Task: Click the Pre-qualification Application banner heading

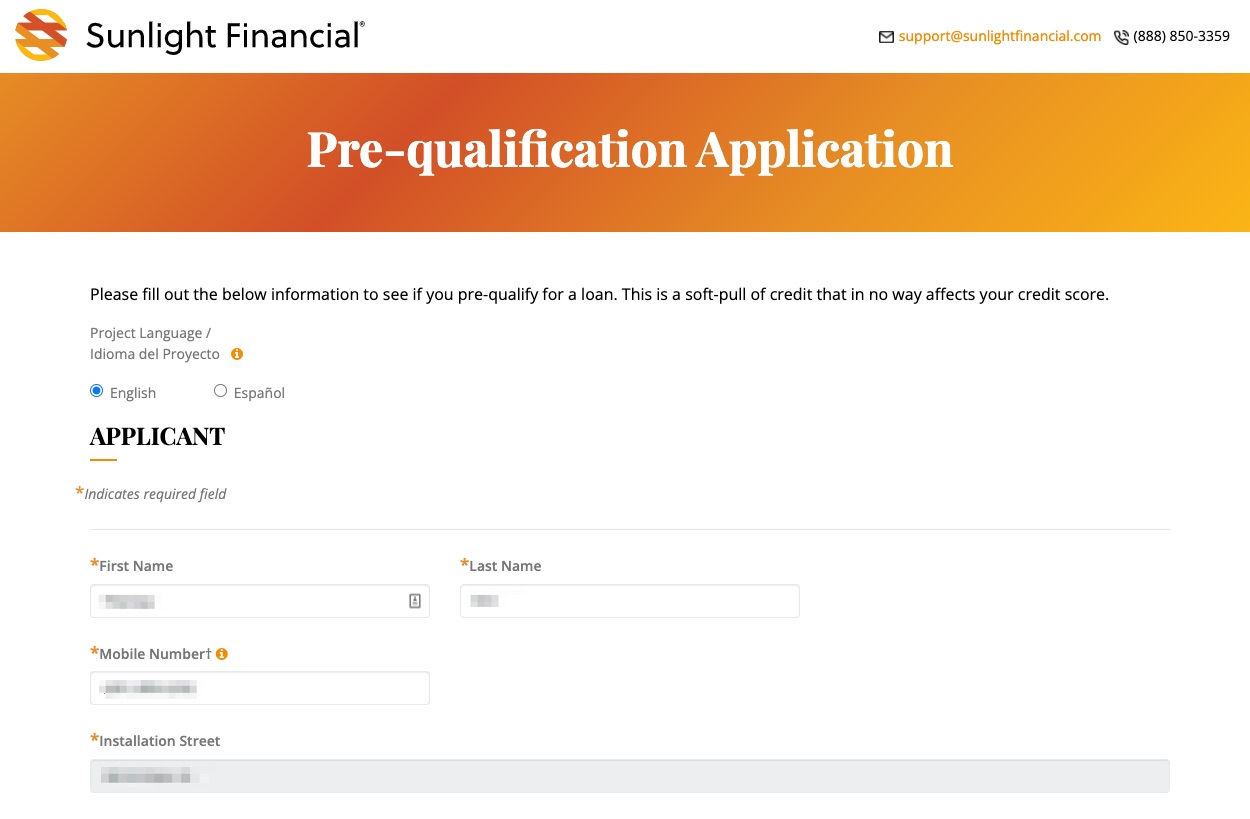Action: tap(629, 149)
